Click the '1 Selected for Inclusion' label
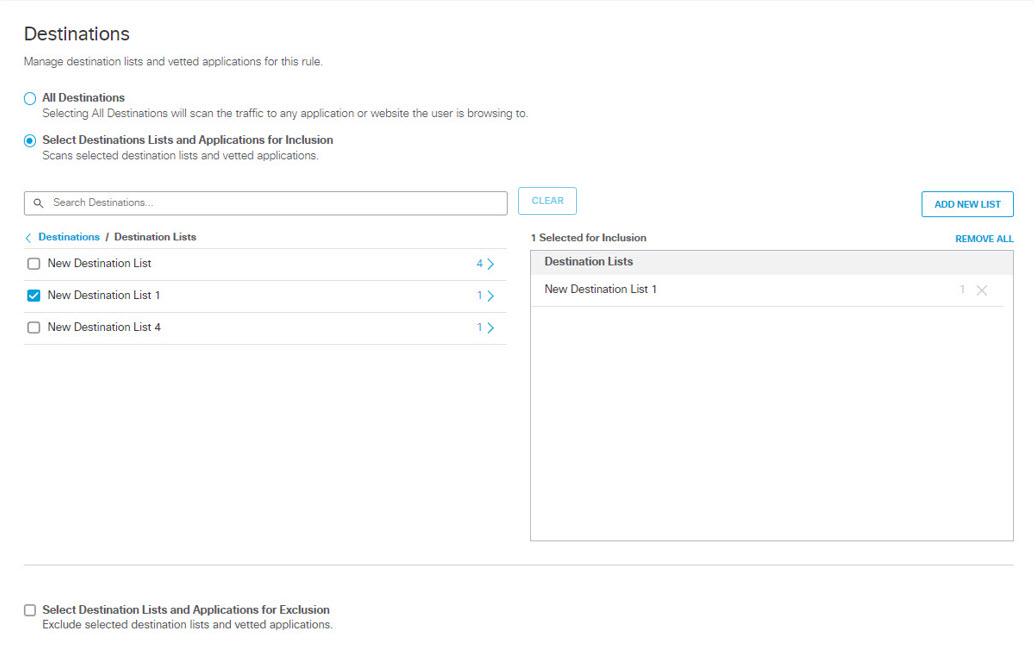 click(x=588, y=238)
